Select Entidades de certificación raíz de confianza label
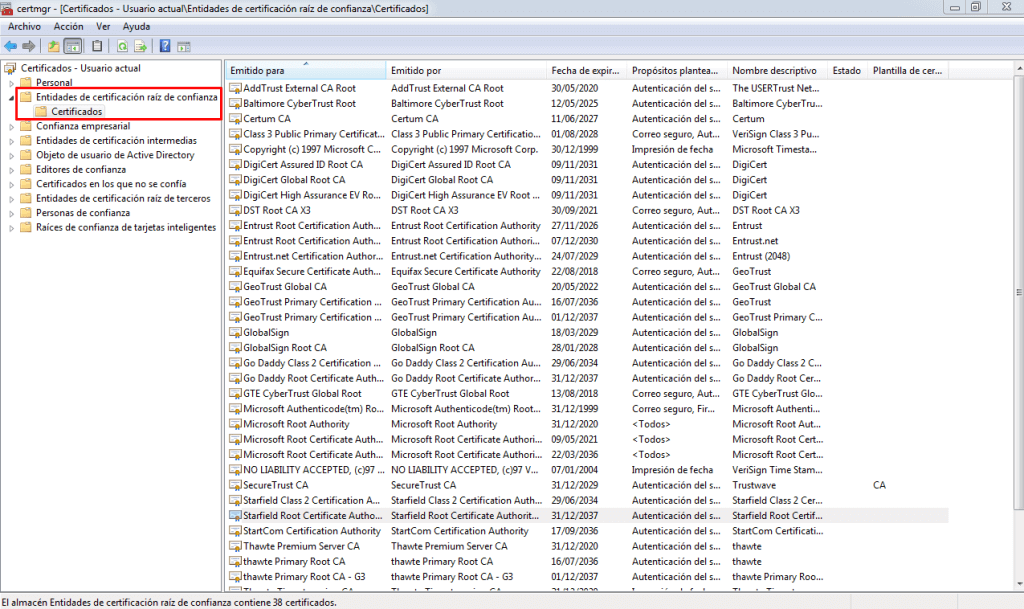This screenshot has width=1024, height=609. tap(127, 97)
